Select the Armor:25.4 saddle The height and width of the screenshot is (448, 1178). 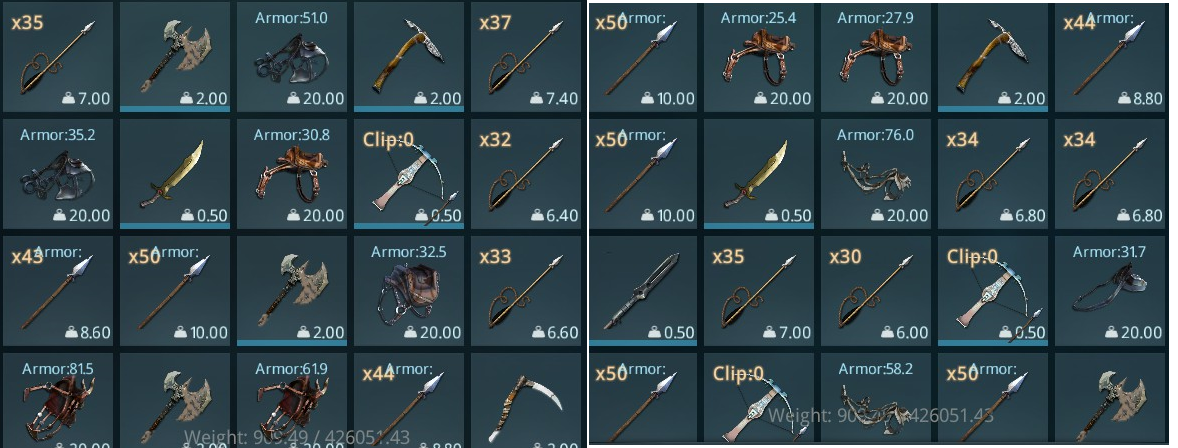tap(759, 57)
